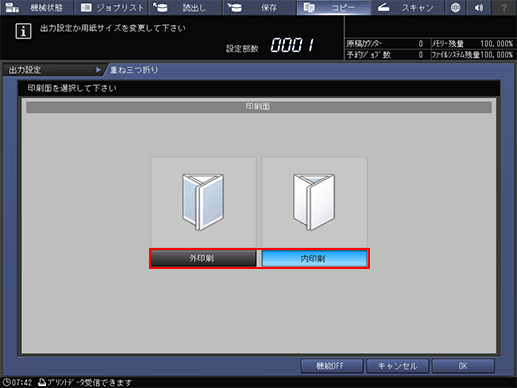517x388 pixels.
Task: Click the printer data reception status icon
Action: pyautogui.click(x=42, y=382)
